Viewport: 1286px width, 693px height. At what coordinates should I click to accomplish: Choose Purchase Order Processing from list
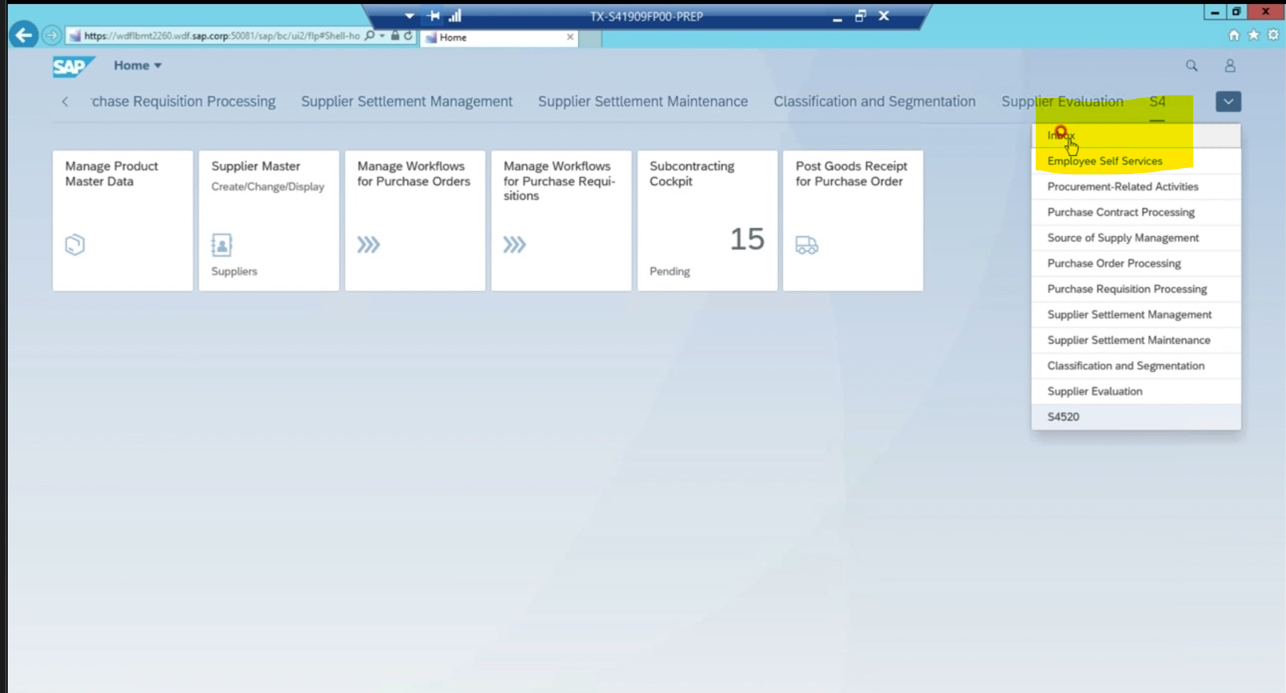pos(1136,263)
